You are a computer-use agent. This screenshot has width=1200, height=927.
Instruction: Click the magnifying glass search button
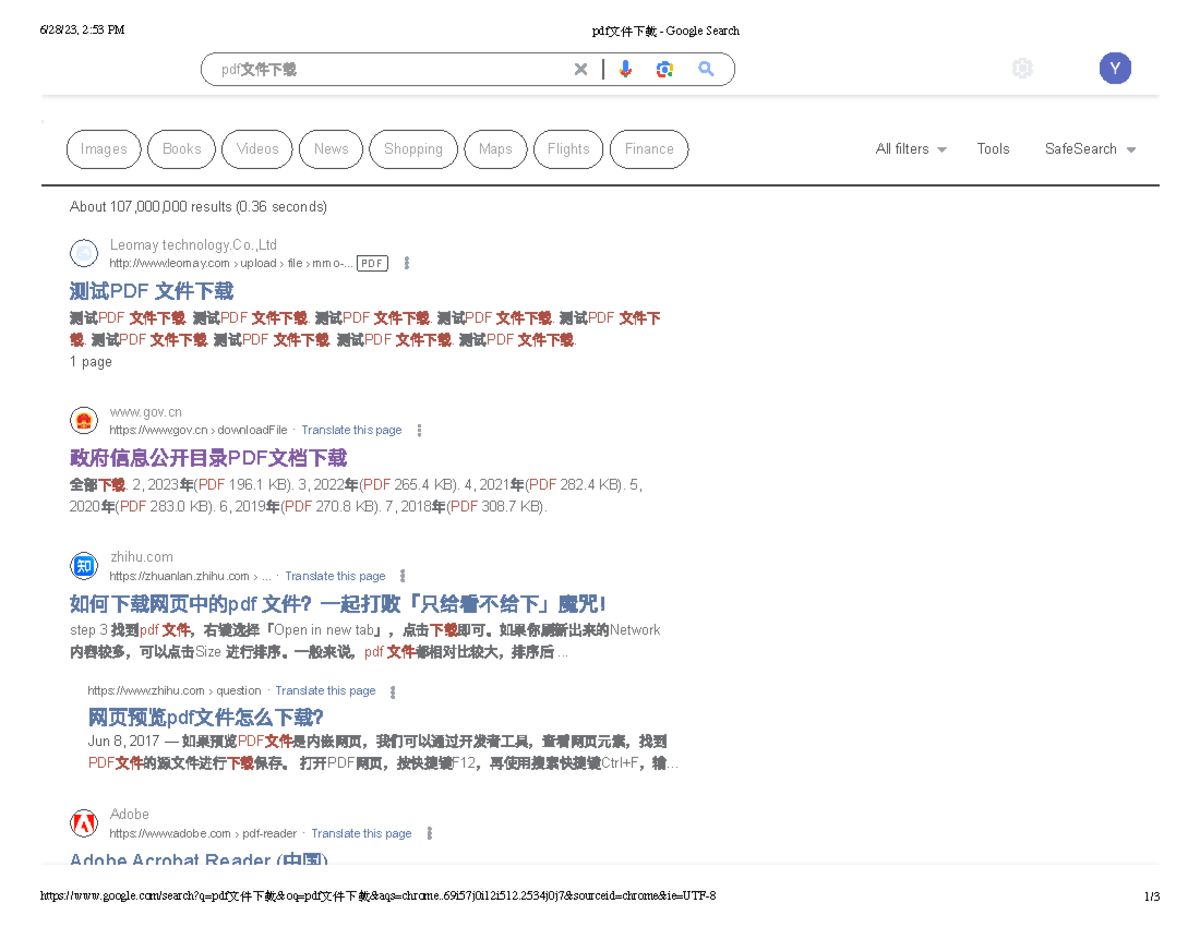tap(706, 69)
